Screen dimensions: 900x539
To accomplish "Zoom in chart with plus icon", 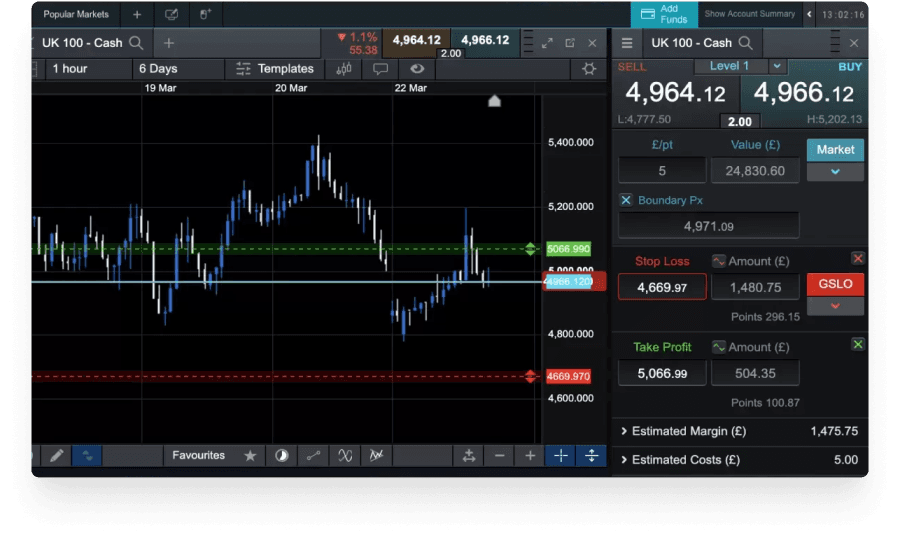I will [x=530, y=456].
